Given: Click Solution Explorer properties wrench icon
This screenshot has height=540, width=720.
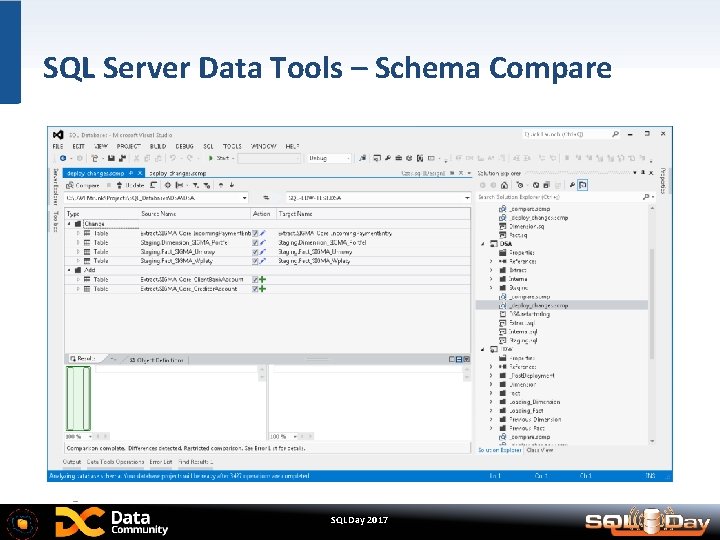Looking at the screenshot, I should pyautogui.click(x=572, y=185).
